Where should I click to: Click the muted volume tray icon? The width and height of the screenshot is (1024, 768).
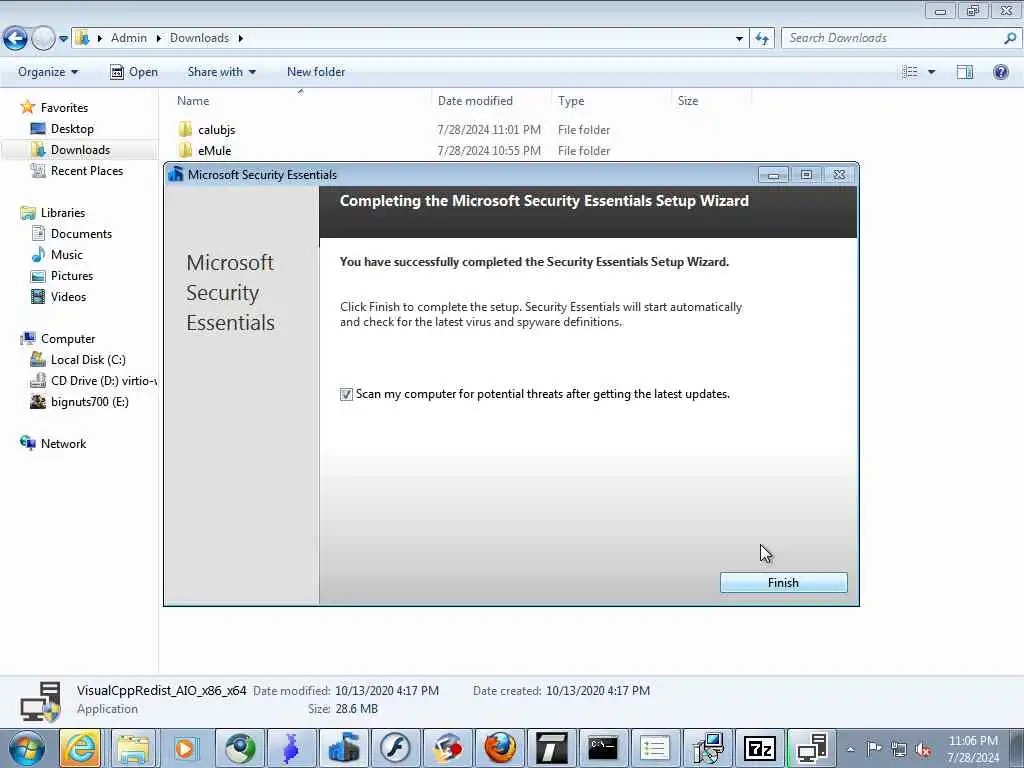point(923,749)
